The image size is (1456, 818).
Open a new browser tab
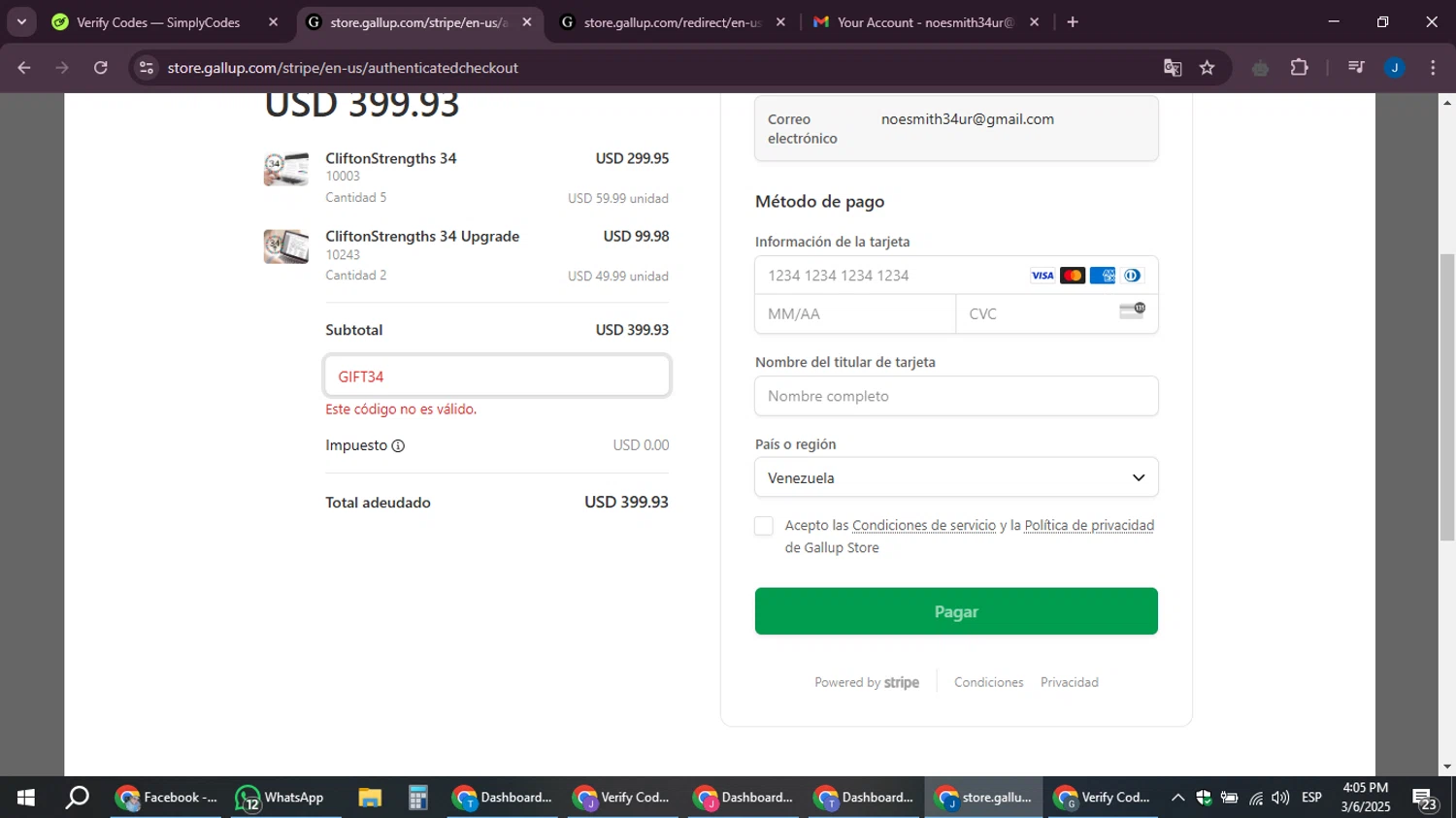tap(1073, 22)
